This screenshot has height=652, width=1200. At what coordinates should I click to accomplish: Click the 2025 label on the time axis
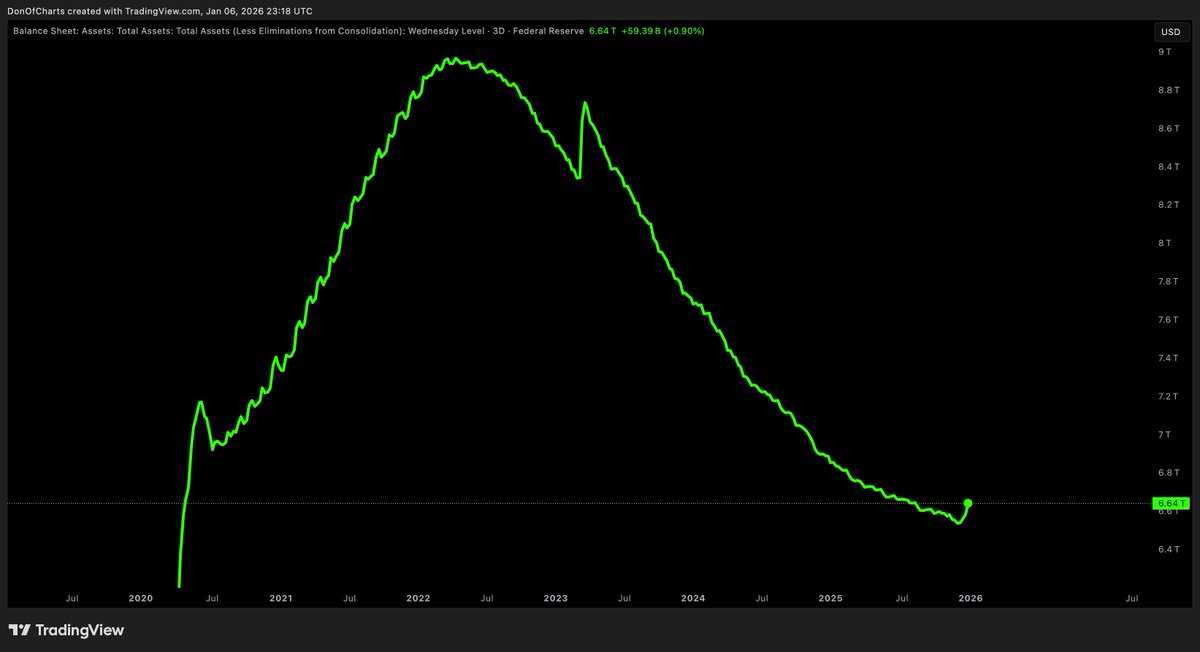click(831, 599)
